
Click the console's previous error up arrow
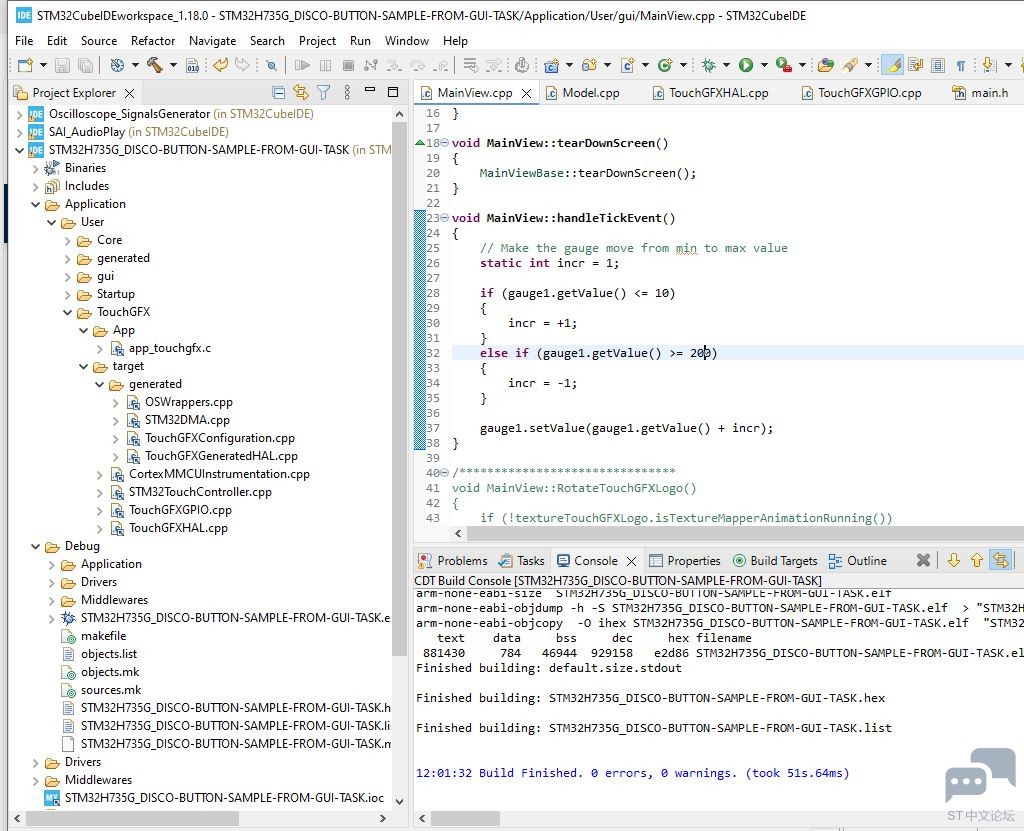976,560
